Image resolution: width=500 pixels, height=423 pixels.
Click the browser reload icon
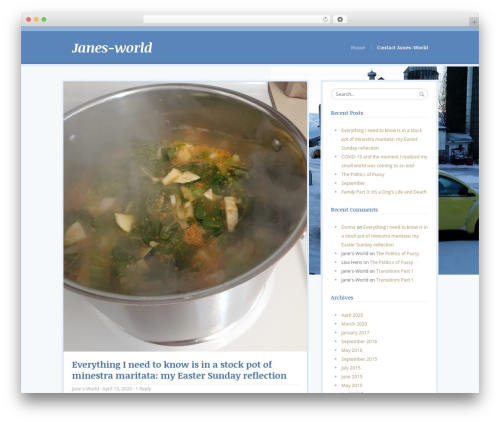pos(325,19)
